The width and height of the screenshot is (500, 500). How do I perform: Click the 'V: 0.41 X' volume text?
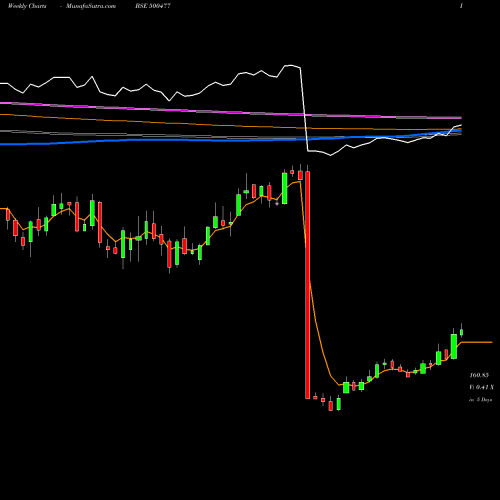pos(482,387)
